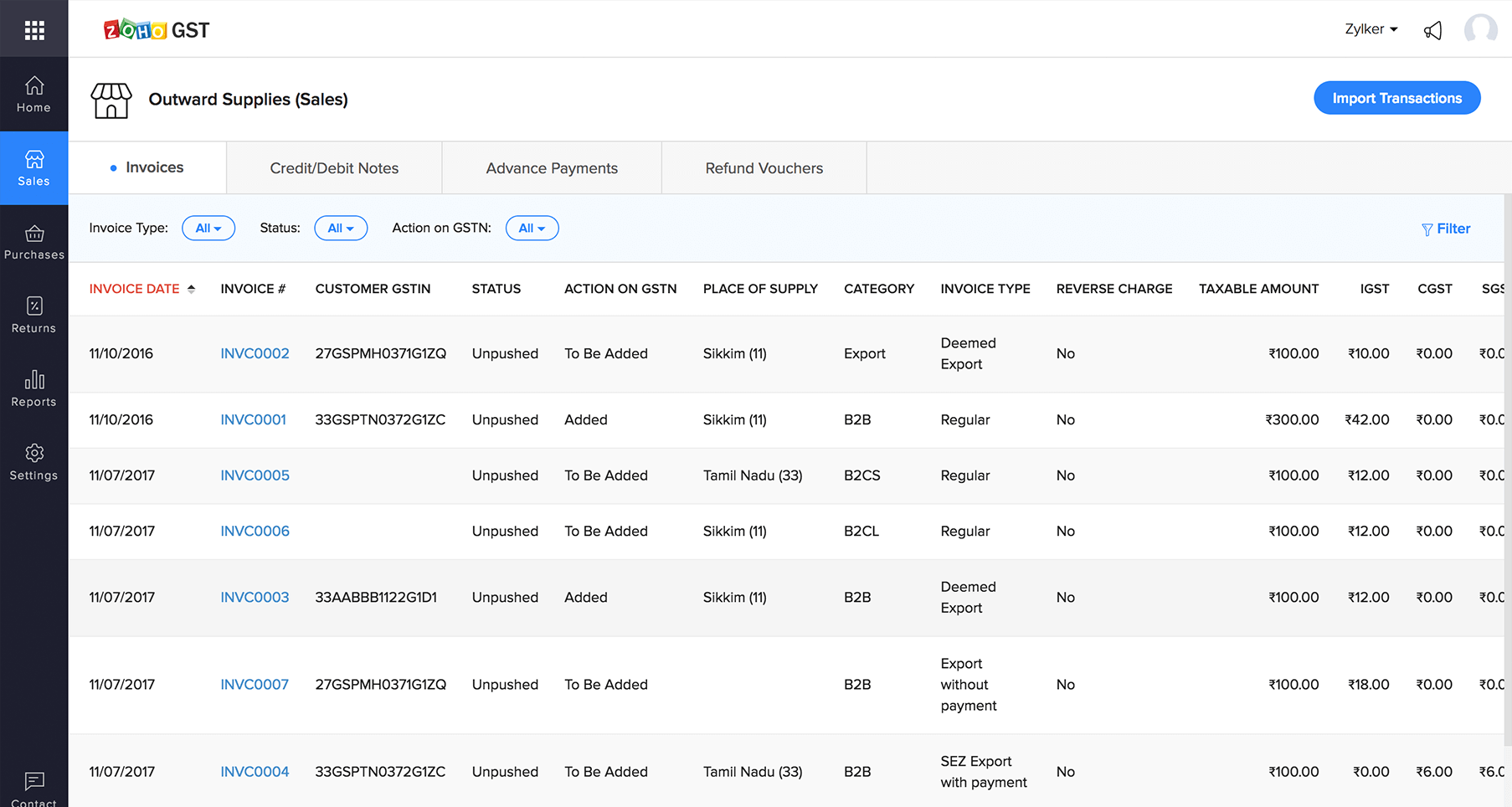Open Reports section in sidebar
The width and height of the screenshot is (1512, 807).
pos(33,389)
